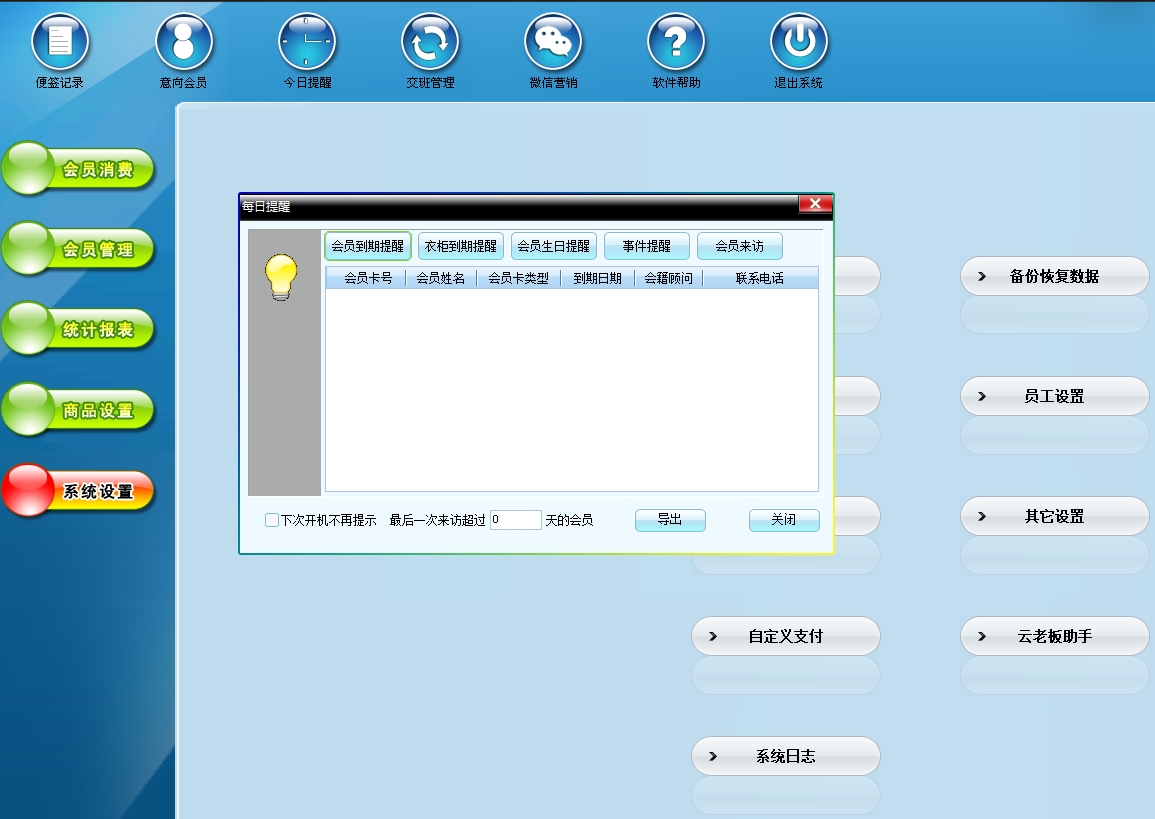Sort by 到期日期 column header
Viewport: 1155px width, 819px height.
pyautogui.click(x=597, y=279)
